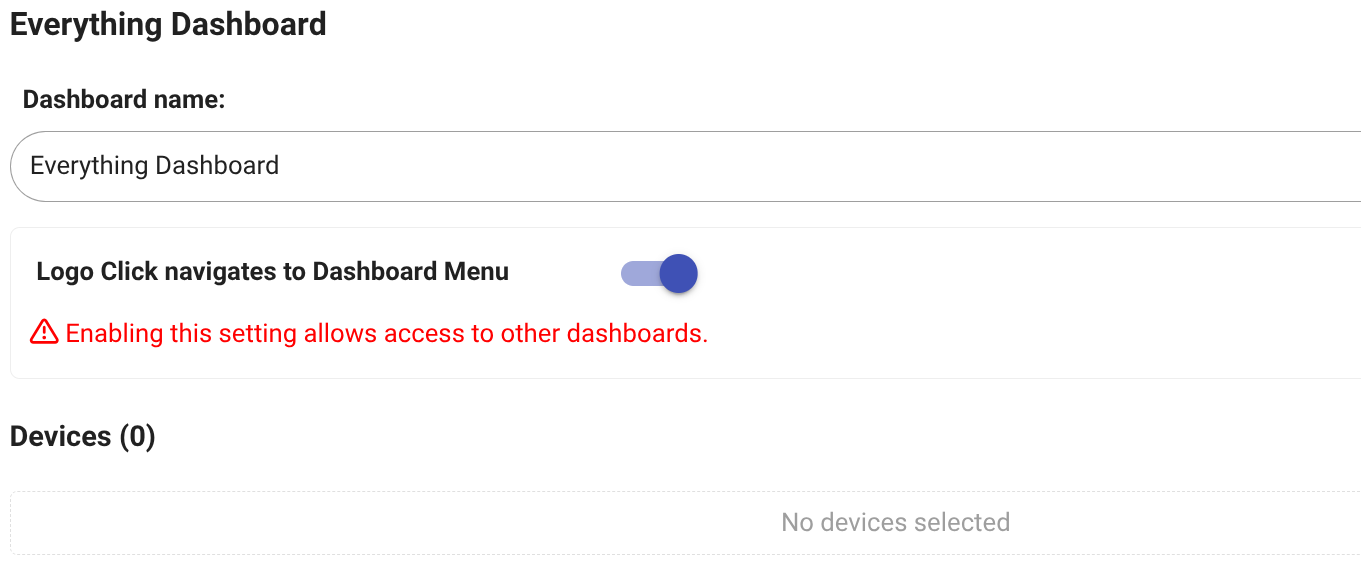The height and width of the screenshot is (579, 1361).
Task: Click the blank area right of the toggle
Action: [x=1000, y=273]
